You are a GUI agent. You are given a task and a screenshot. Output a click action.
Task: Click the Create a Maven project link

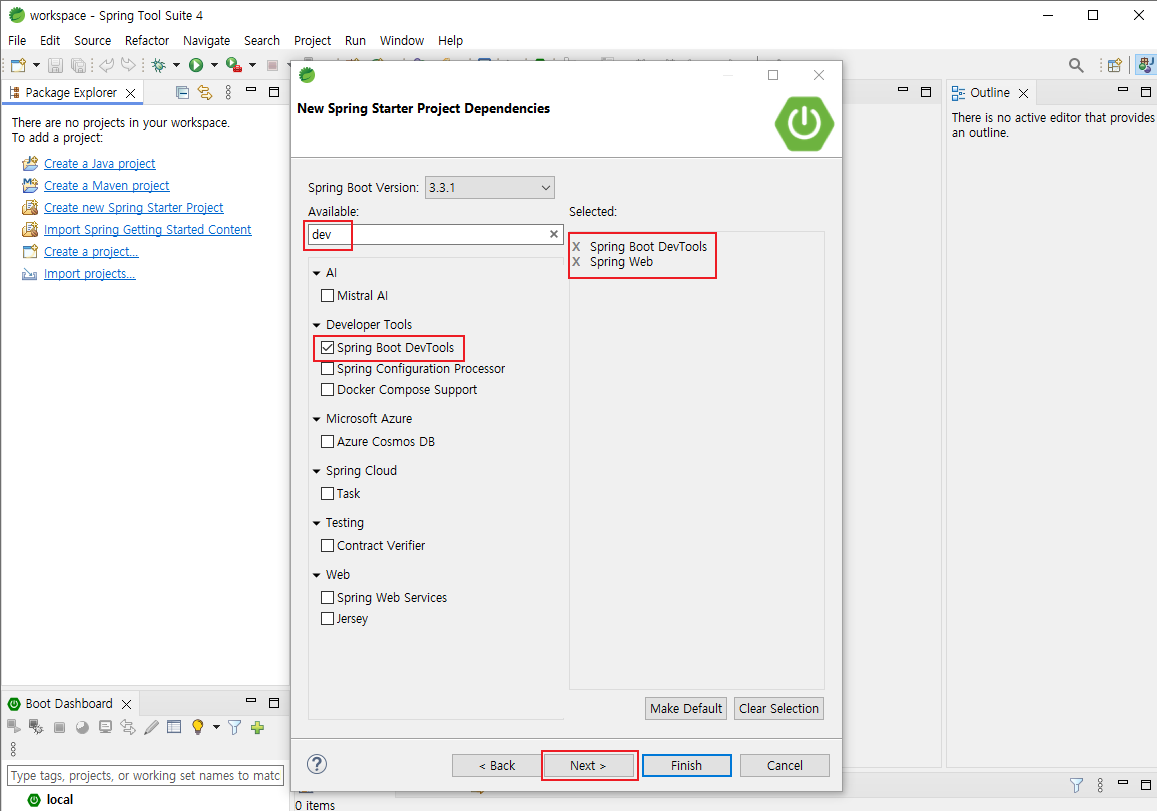(106, 185)
